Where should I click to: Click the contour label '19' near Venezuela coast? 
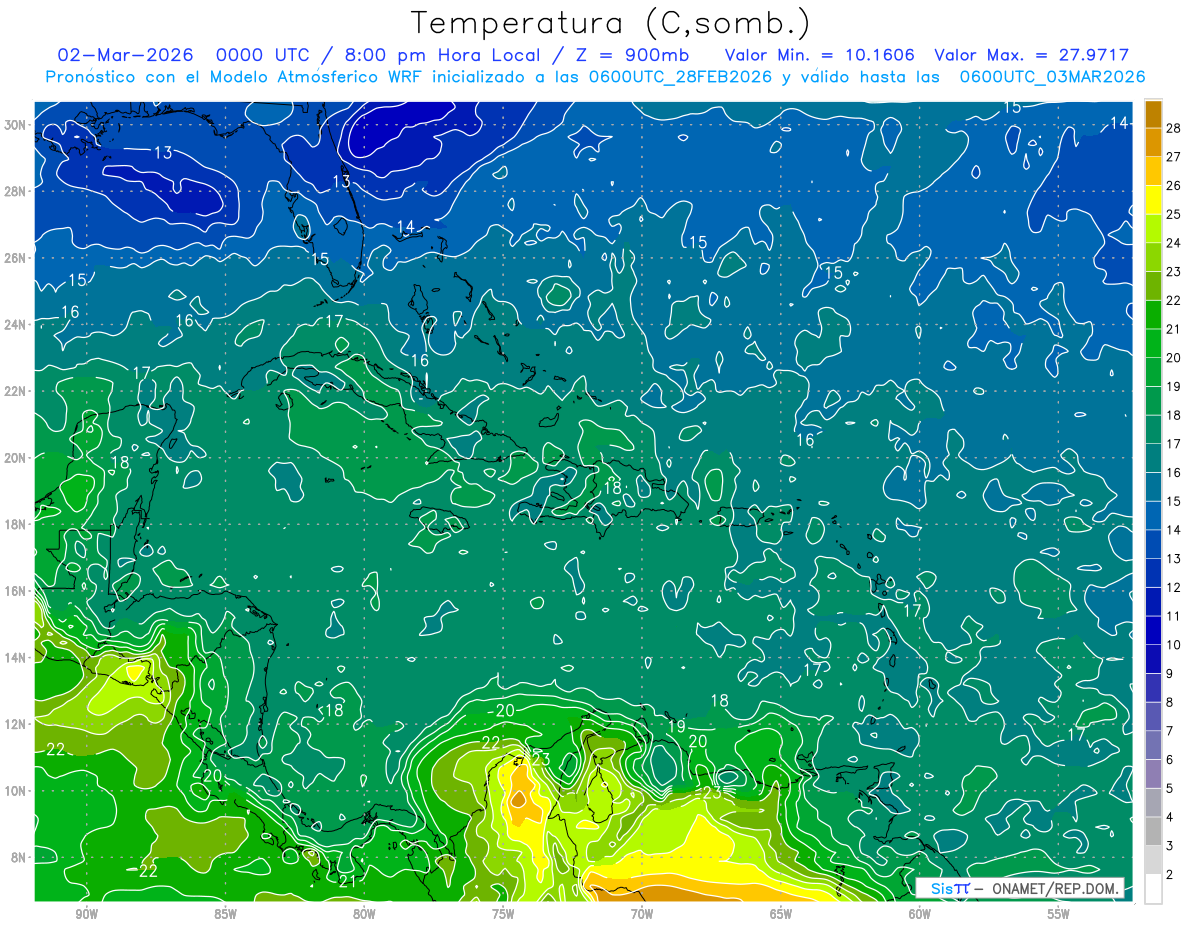click(677, 727)
